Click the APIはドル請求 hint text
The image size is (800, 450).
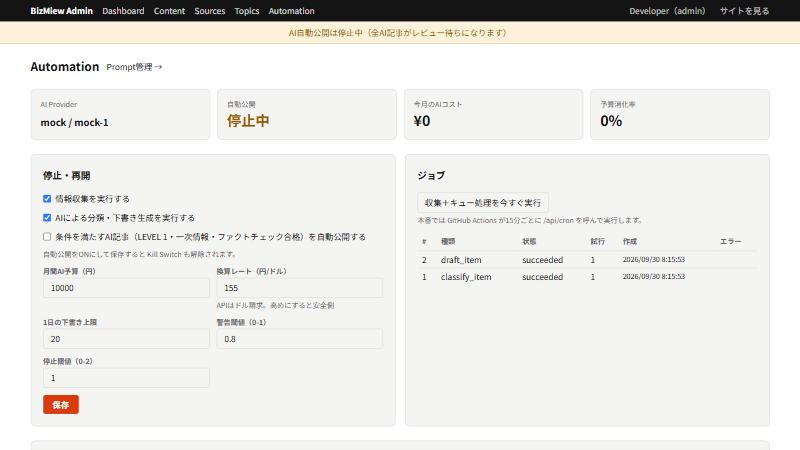276,305
